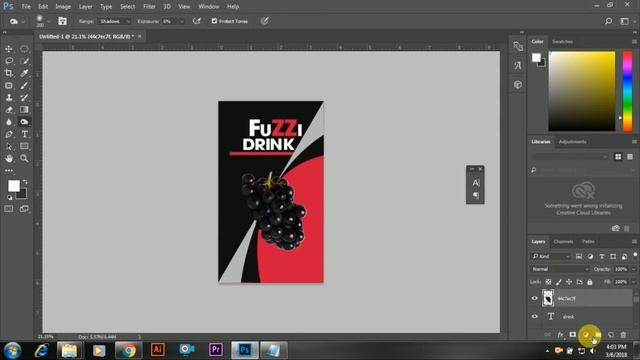
Task: Switch to the Channels tab
Action: click(x=563, y=242)
